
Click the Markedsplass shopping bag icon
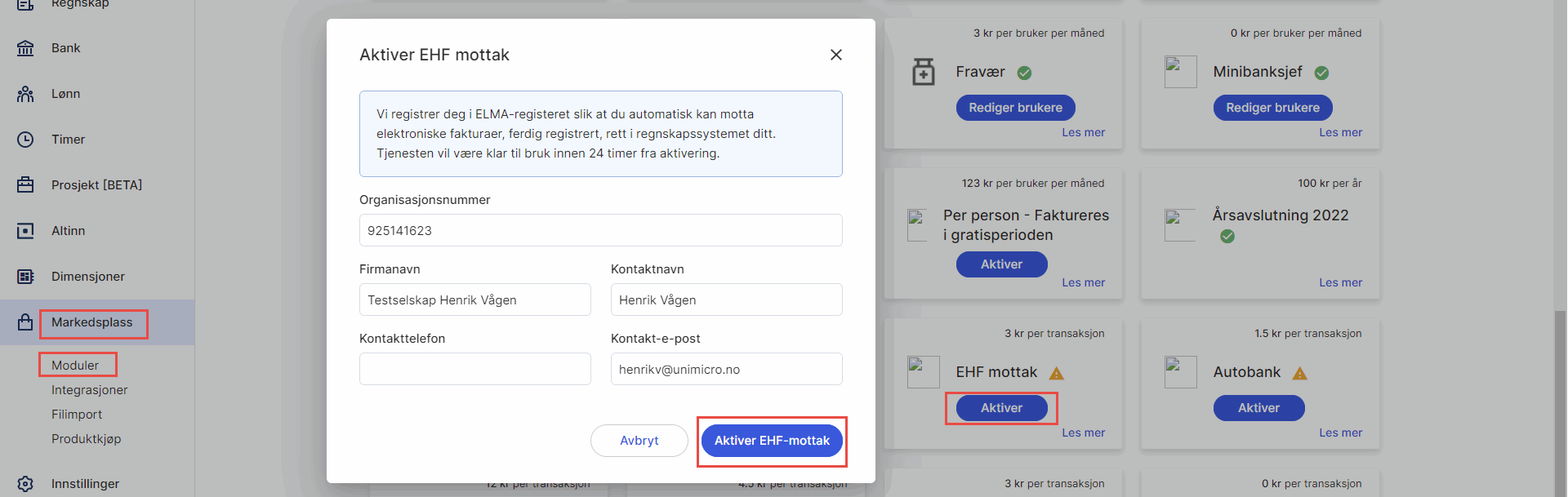(x=25, y=322)
